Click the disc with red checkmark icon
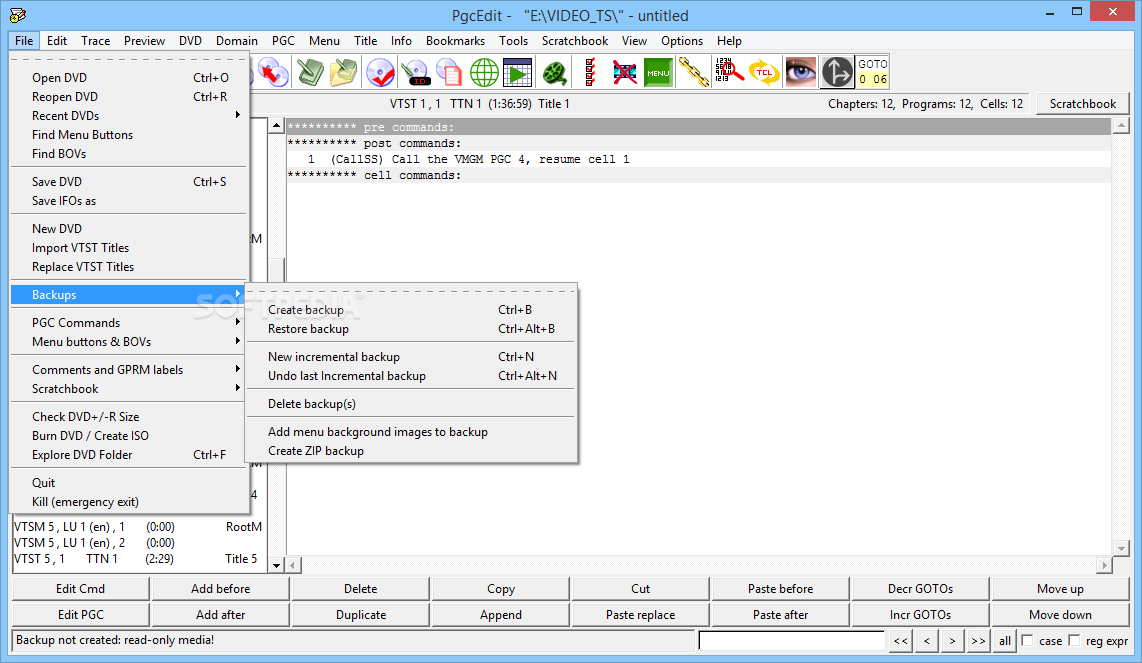The width and height of the screenshot is (1142, 663). click(381, 72)
